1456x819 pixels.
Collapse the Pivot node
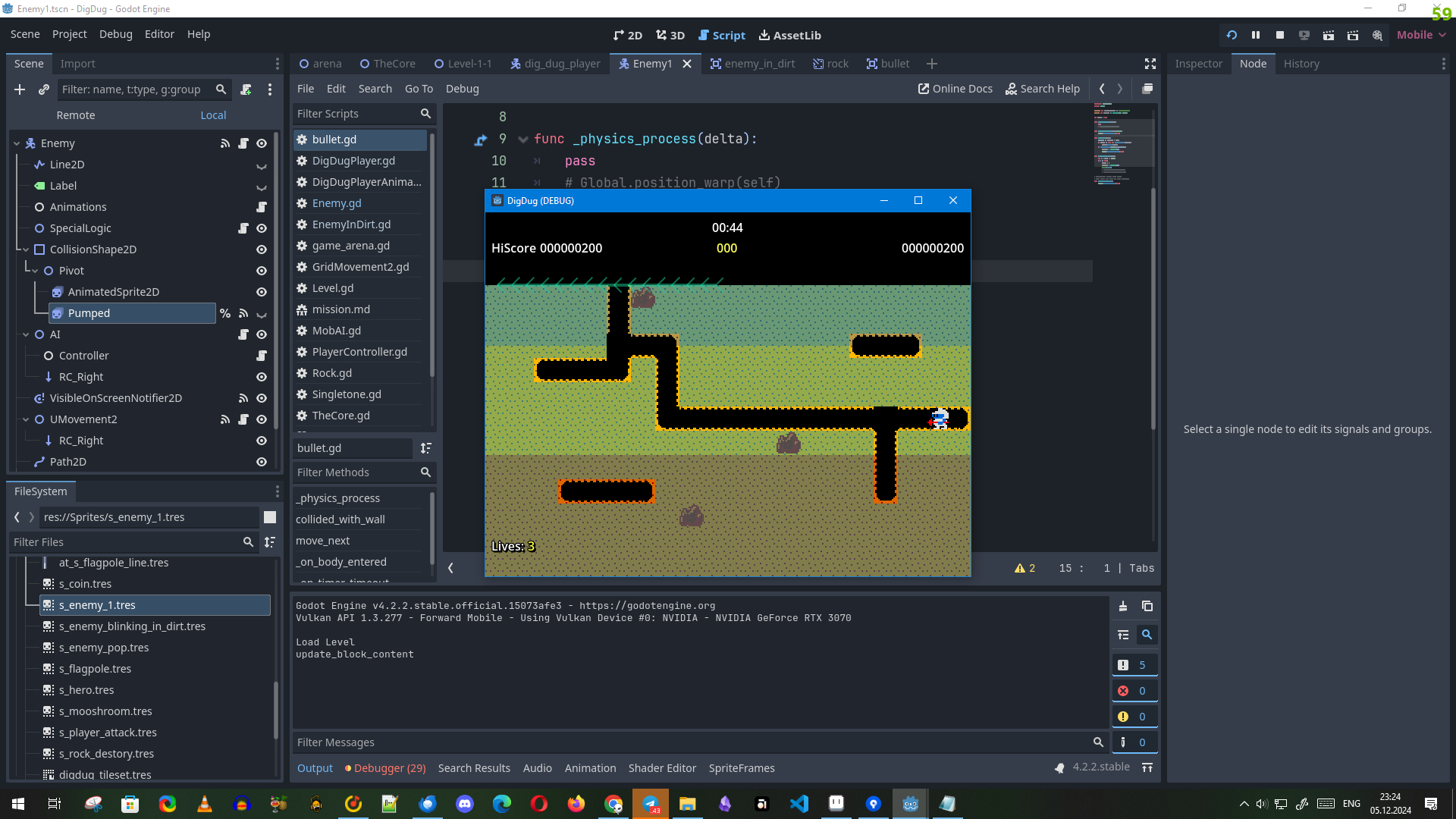[35, 271]
